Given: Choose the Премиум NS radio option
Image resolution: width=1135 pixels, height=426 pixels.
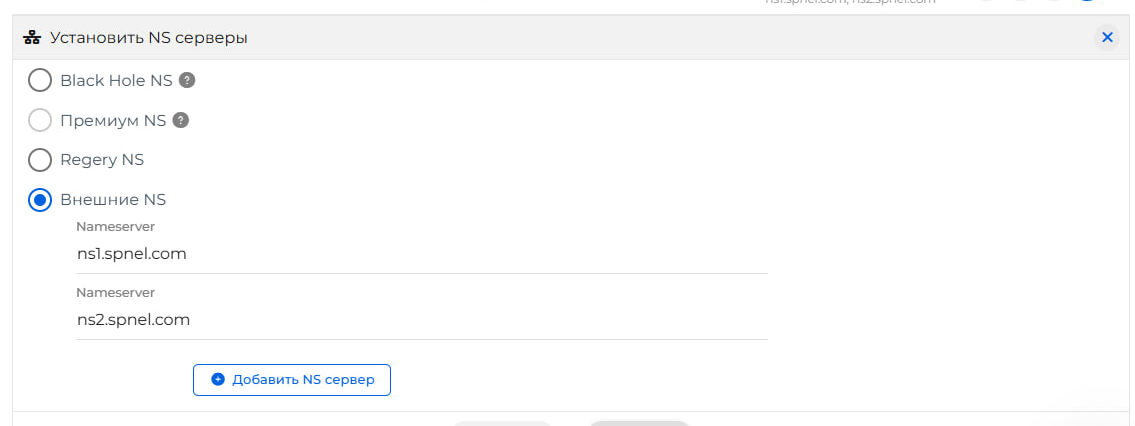Looking at the screenshot, I should (40, 120).
